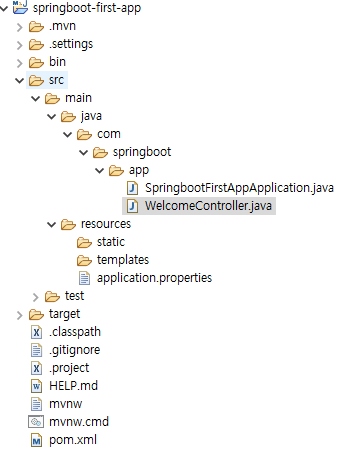
Task: Select the test folder label
Action: (74, 296)
